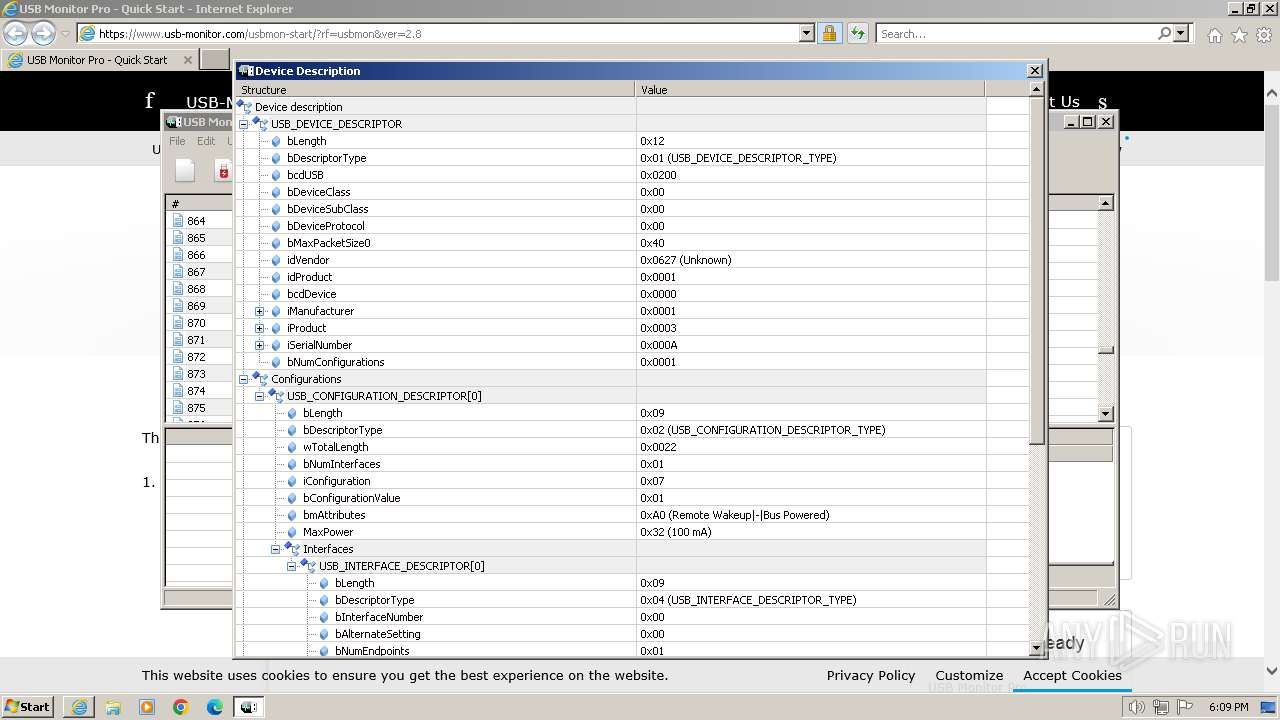Click packet 864 document icon in USB Monitor
The width and height of the screenshot is (1280, 720).
[178, 221]
